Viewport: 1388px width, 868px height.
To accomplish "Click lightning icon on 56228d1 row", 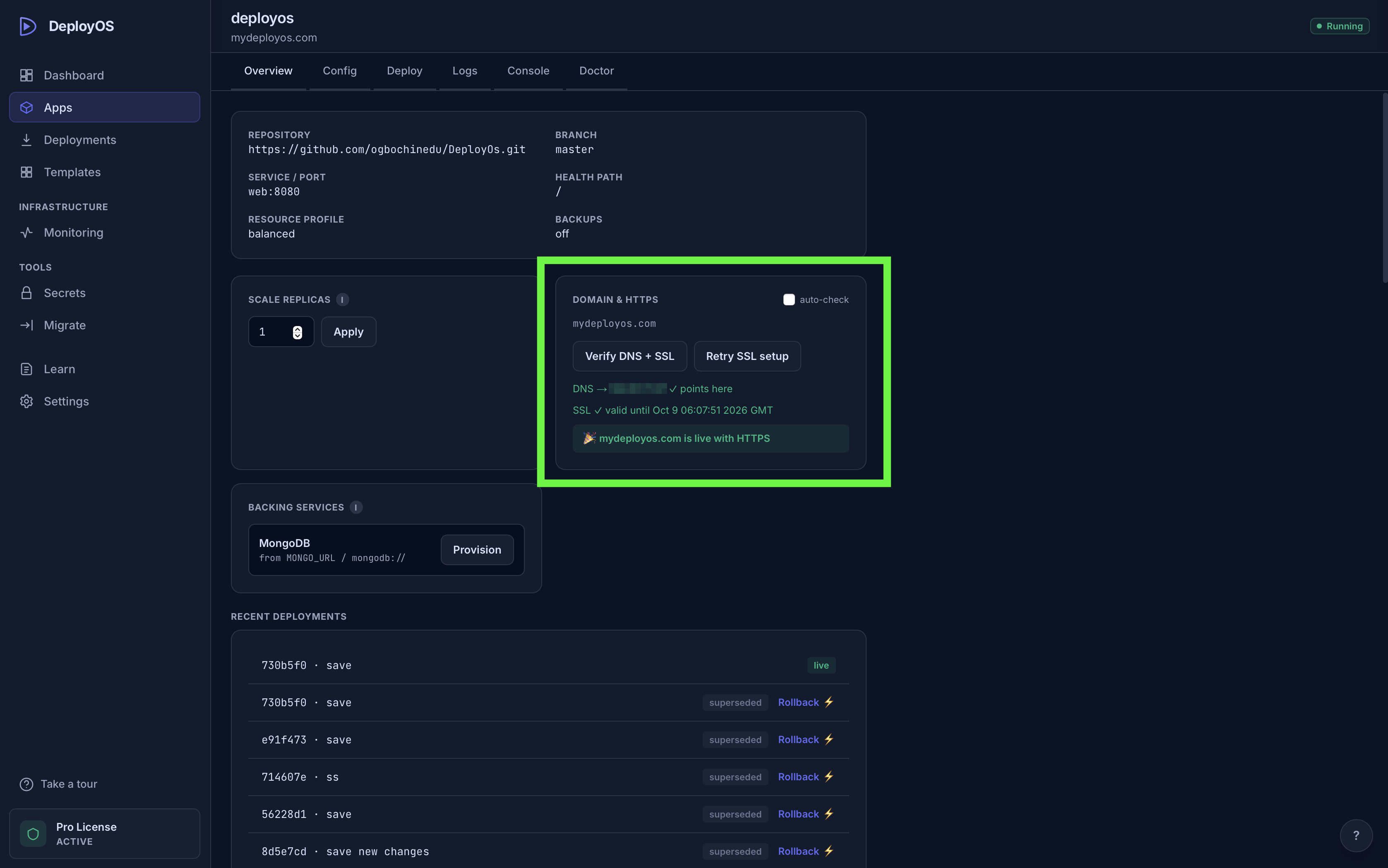I will (x=828, y=814).
